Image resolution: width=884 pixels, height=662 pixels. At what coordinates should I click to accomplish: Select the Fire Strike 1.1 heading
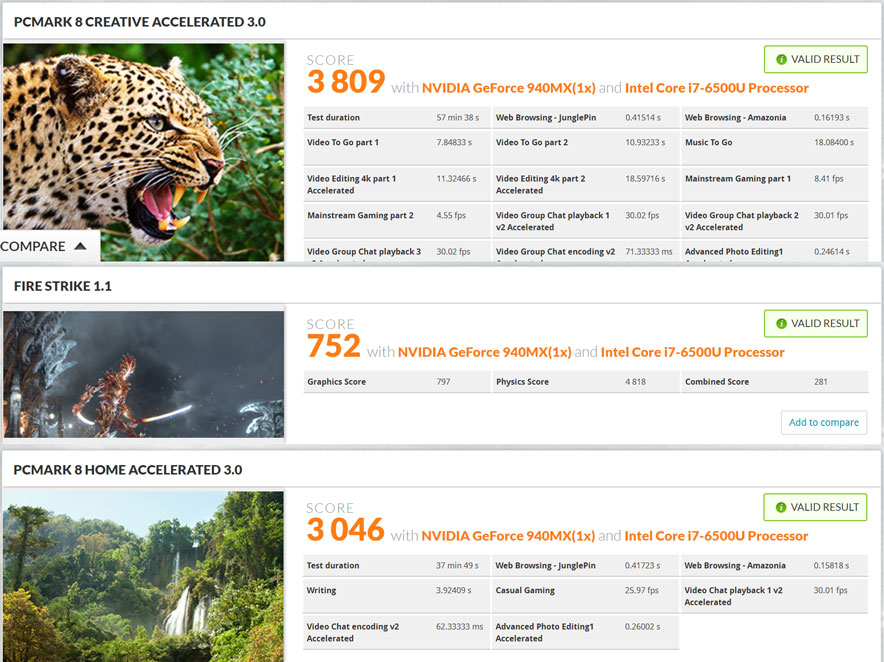click(63, 286)
